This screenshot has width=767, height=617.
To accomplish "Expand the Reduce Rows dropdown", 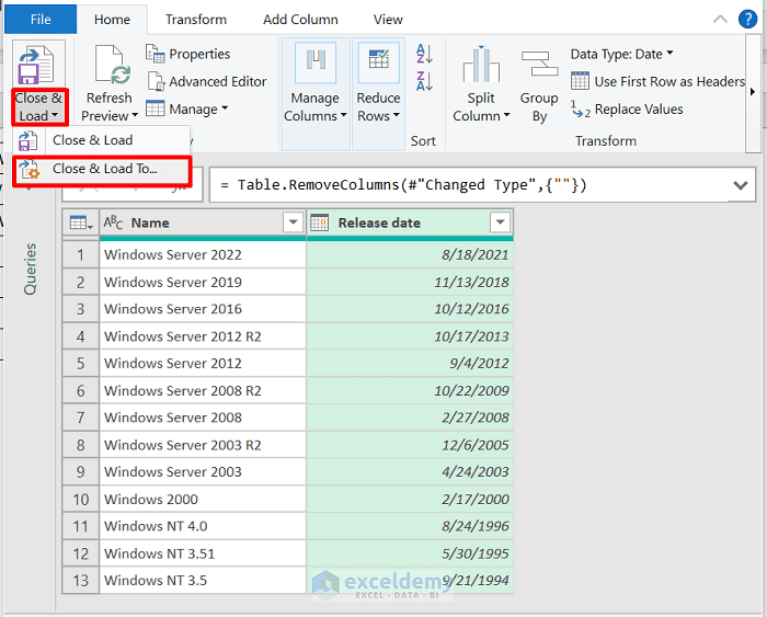I will (x=396, y=115).
